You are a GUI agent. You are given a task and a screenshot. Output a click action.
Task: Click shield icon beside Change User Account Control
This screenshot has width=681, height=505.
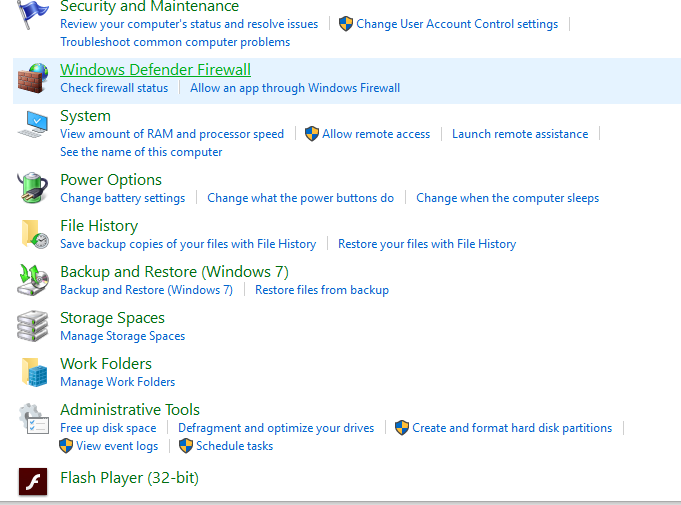click(346, 24)
